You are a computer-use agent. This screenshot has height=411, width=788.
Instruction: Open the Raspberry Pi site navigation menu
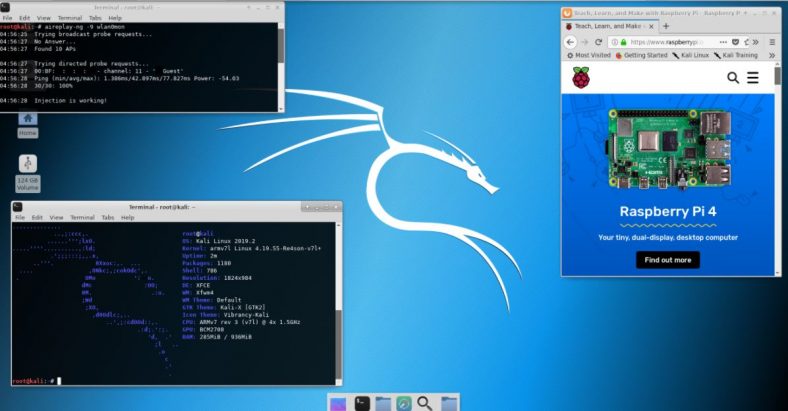(x=752, y=77)
